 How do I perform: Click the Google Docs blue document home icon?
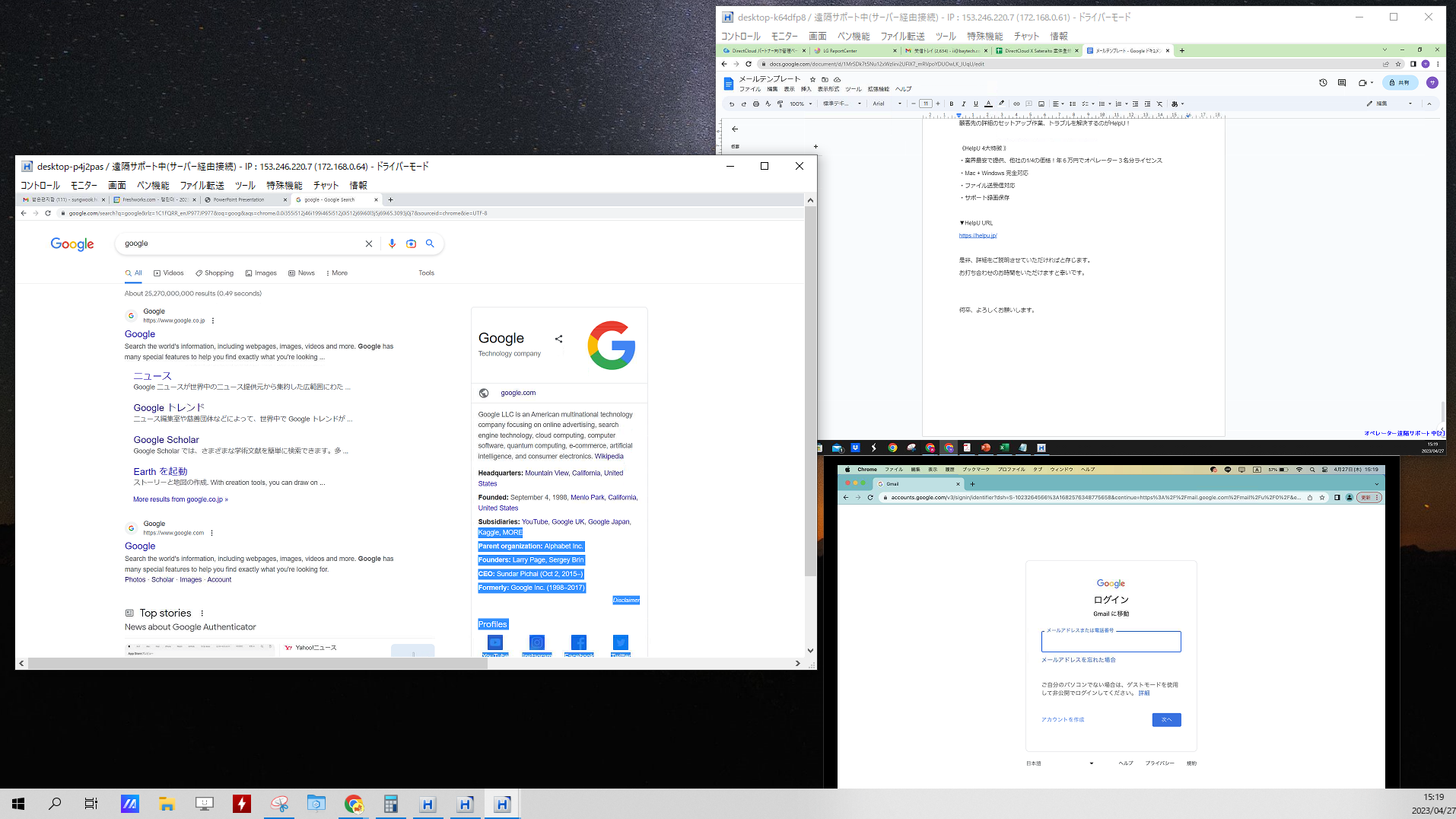[728, 83]
